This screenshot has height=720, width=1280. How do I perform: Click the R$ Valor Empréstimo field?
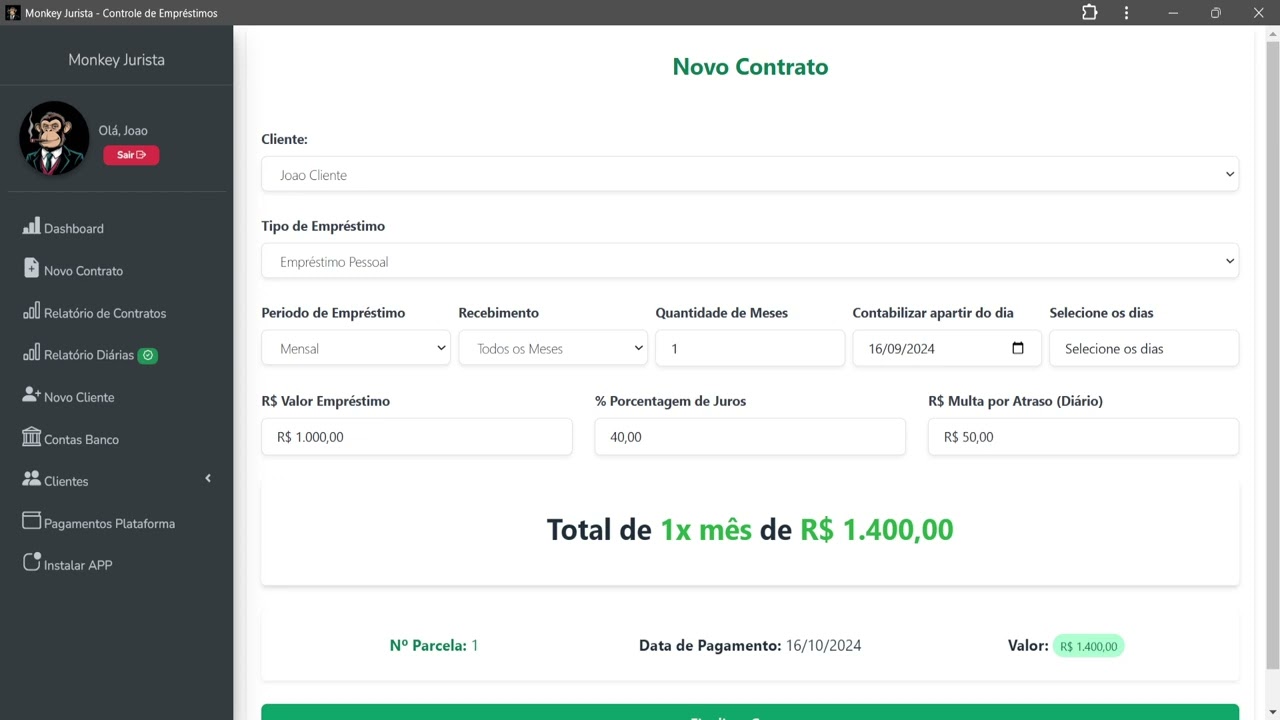(417, 436)
